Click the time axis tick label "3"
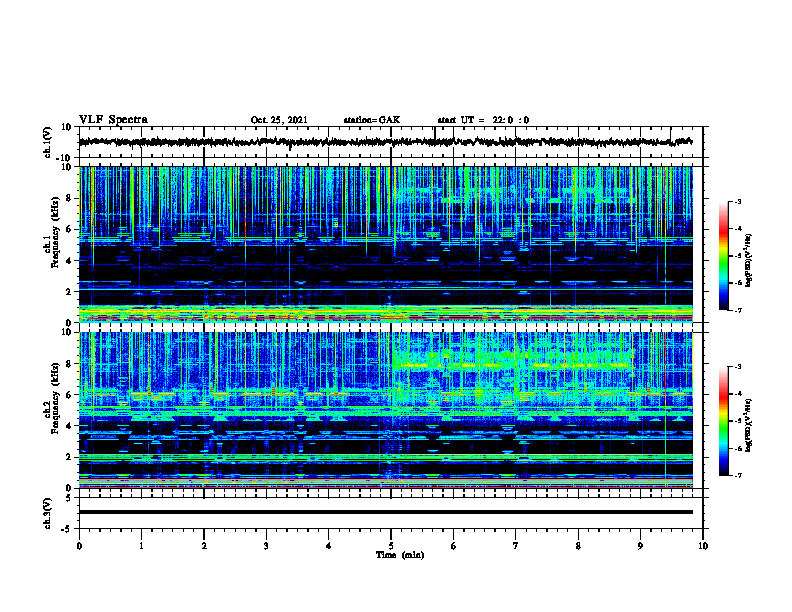 point(266,546)
